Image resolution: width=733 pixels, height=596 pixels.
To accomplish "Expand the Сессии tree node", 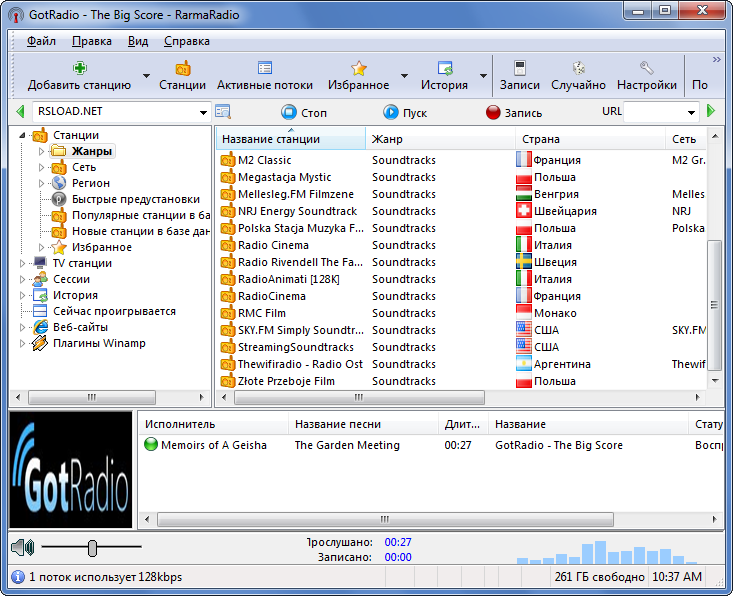I will click(22, 280).
